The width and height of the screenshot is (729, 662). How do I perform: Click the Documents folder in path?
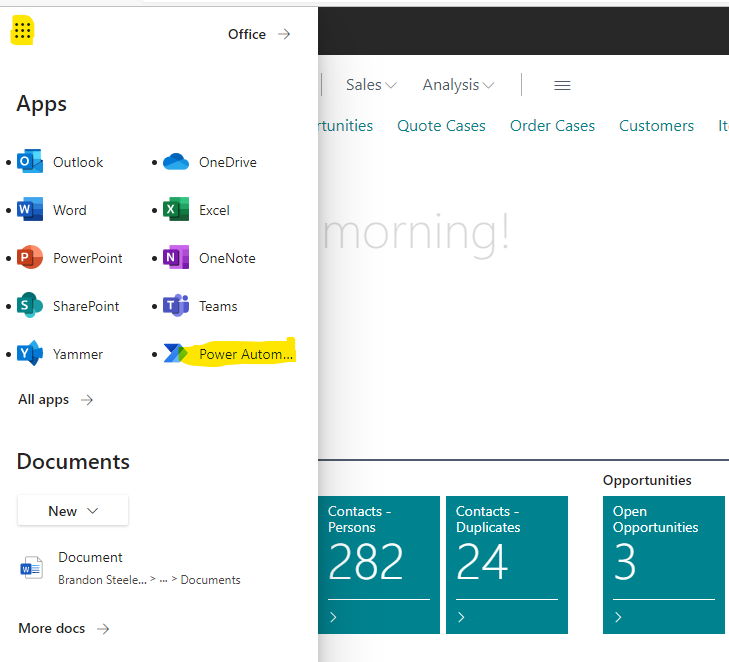[210, 580]
